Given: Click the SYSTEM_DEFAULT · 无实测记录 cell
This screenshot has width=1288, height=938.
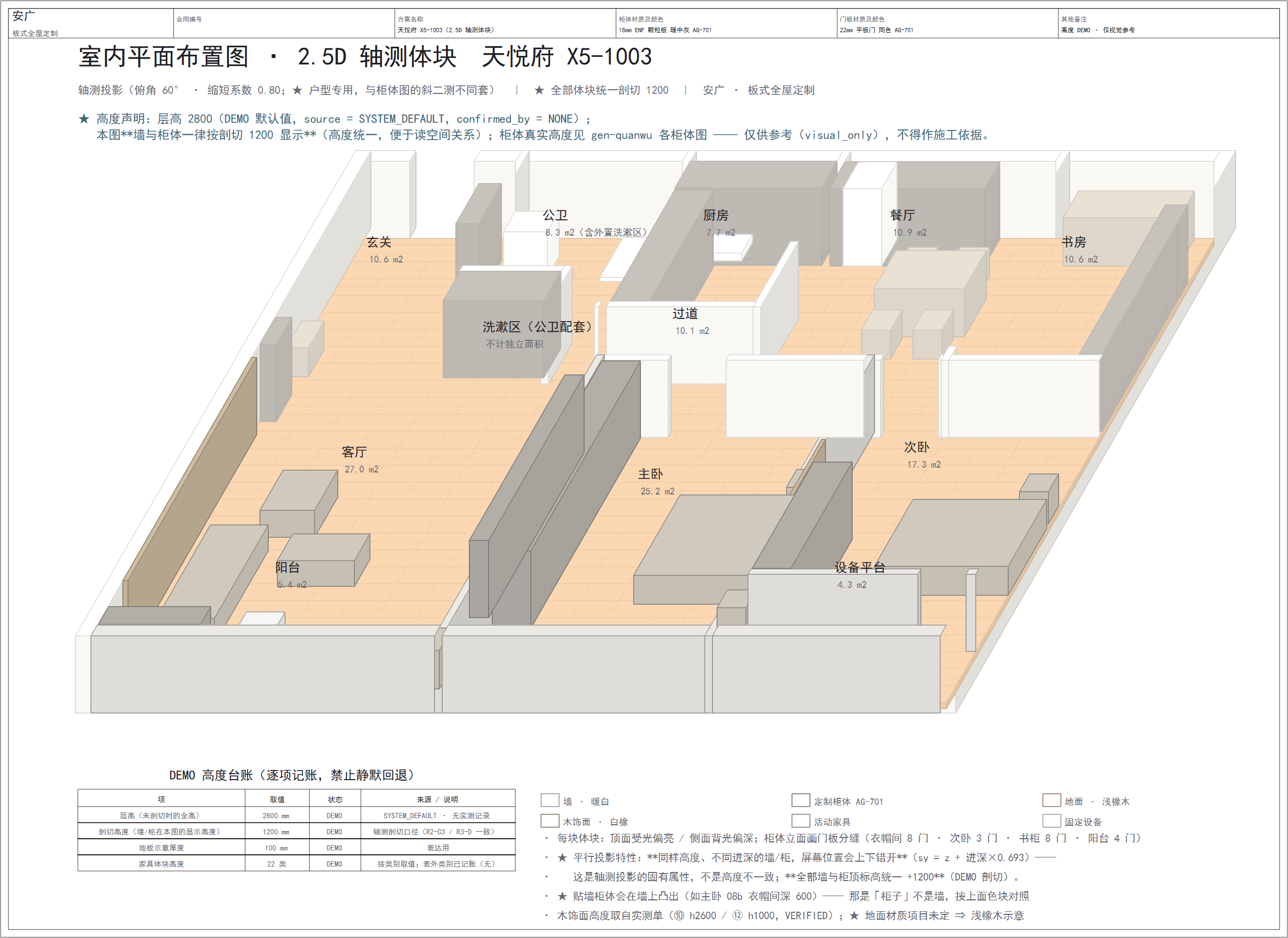Looking at the screenshot, I should click(437, 815).
